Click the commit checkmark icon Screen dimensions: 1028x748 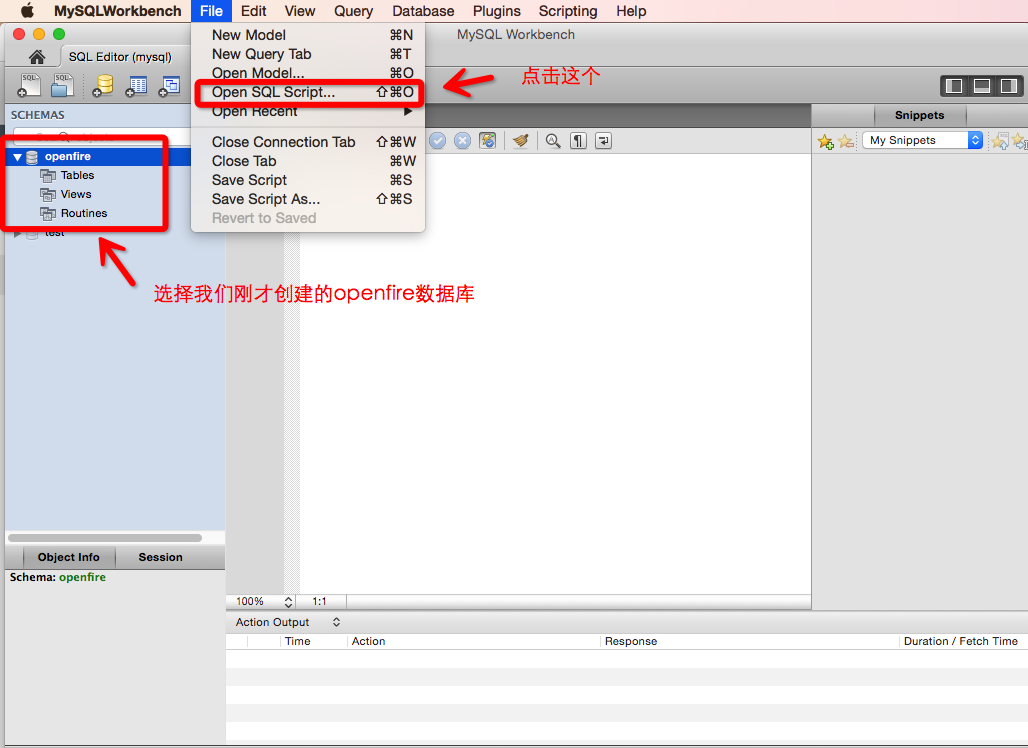pyautogui.click(x=438, y=140)
